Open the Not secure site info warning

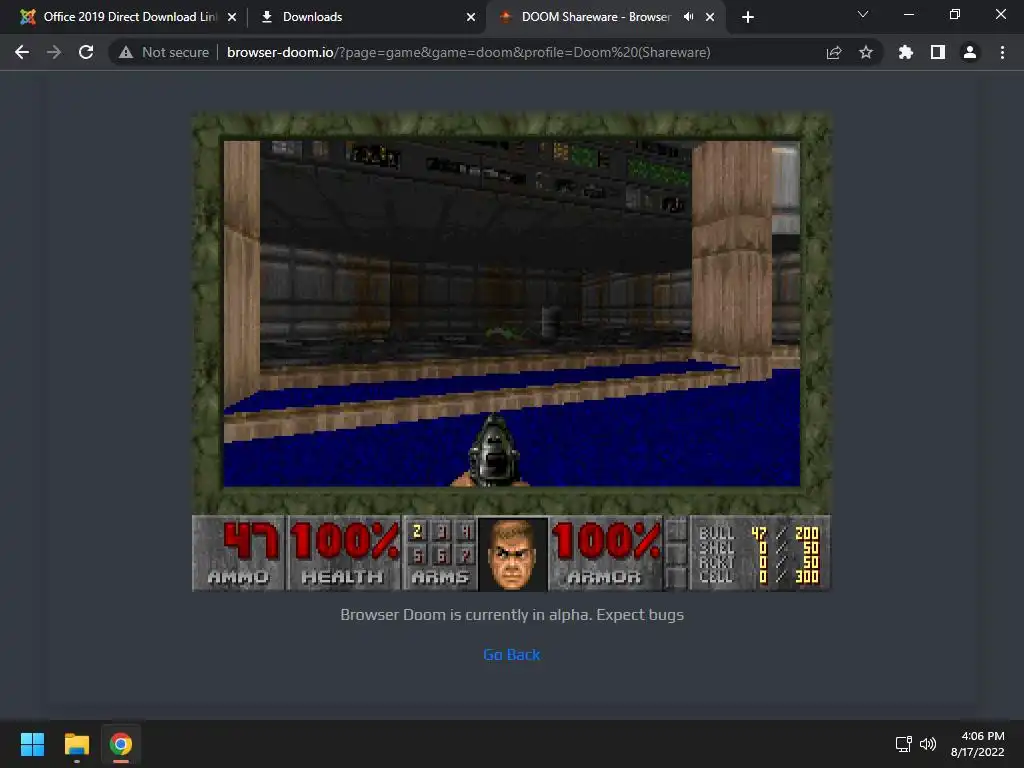click(x=165, y=52)
